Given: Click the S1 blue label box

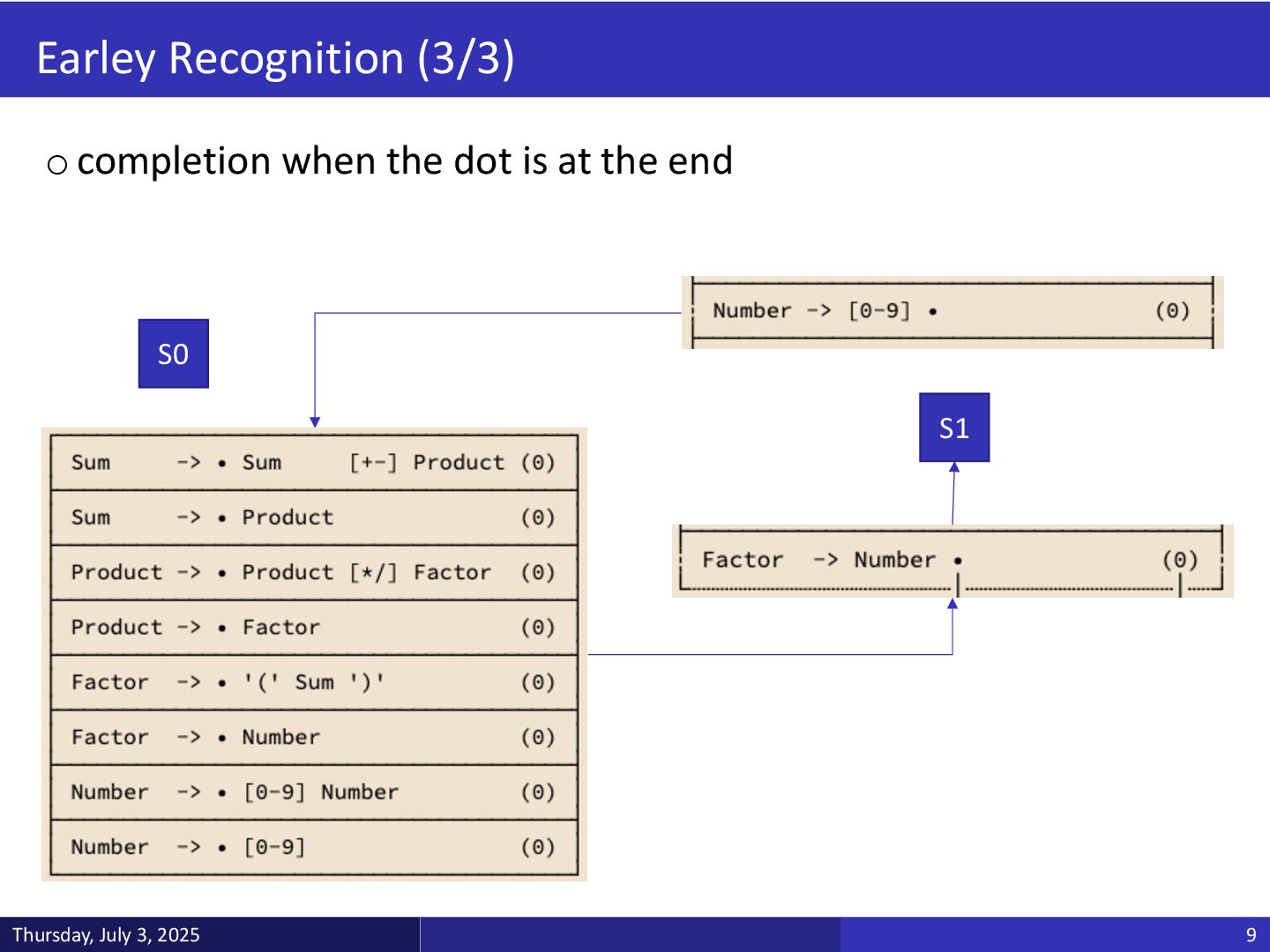Looking at the screenshot, I should 954,428.
